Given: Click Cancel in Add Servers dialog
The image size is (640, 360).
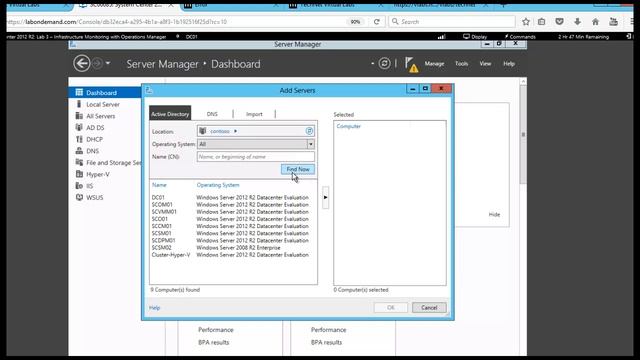Looking at the screenshot, I should click(x=429, y=308).
